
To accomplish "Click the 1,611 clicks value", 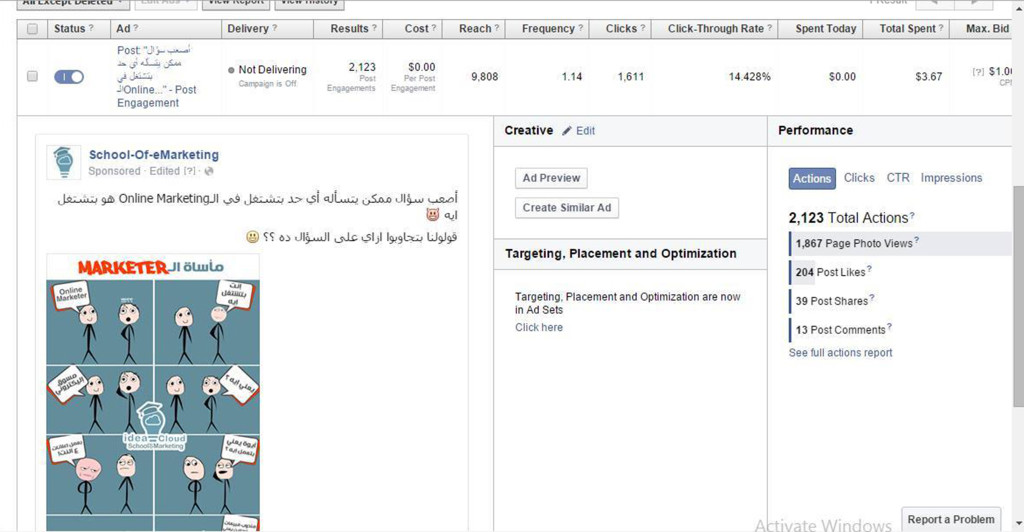I will point(631,76).
